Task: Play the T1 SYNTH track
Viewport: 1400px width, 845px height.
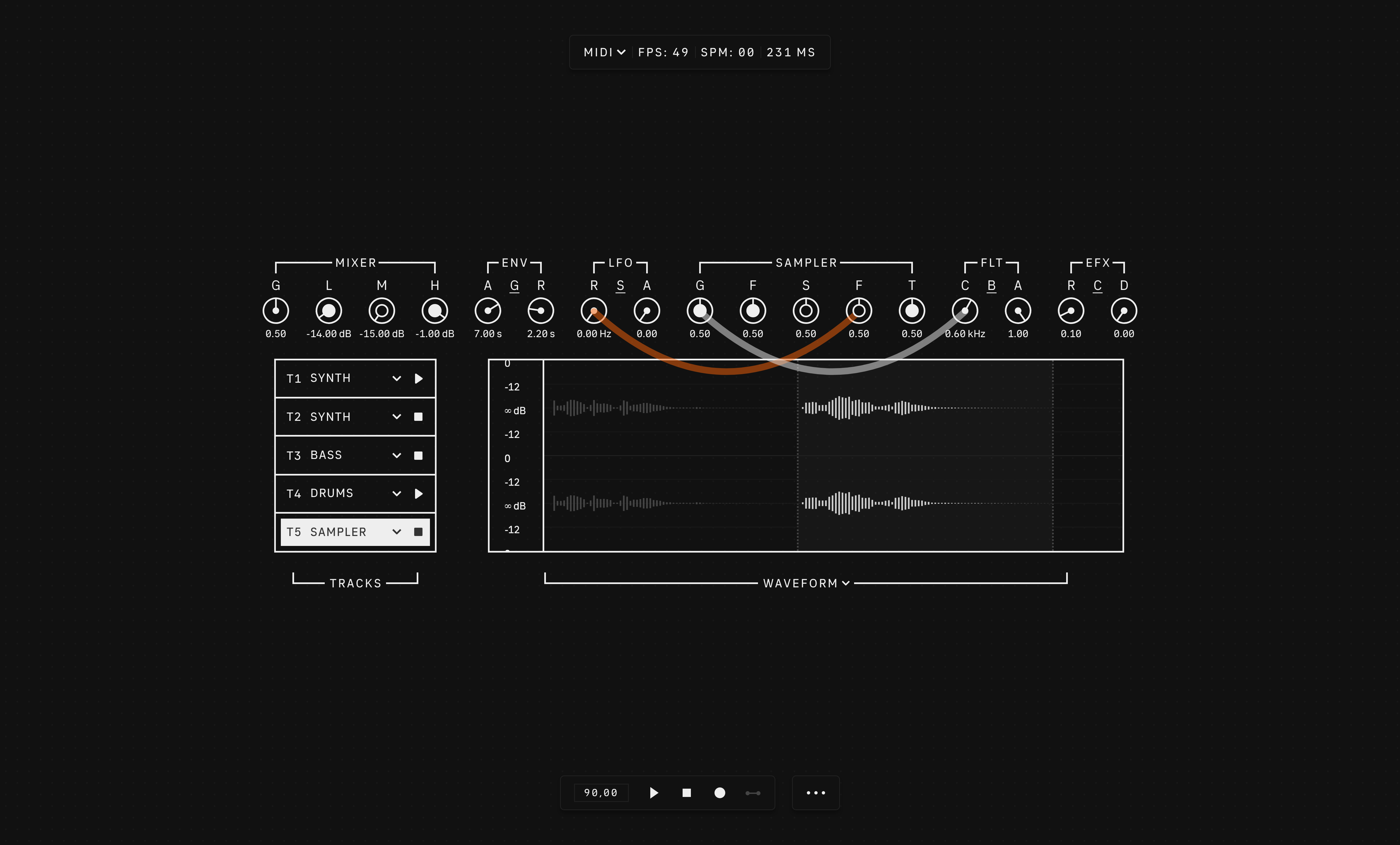Action: [419, 379]
